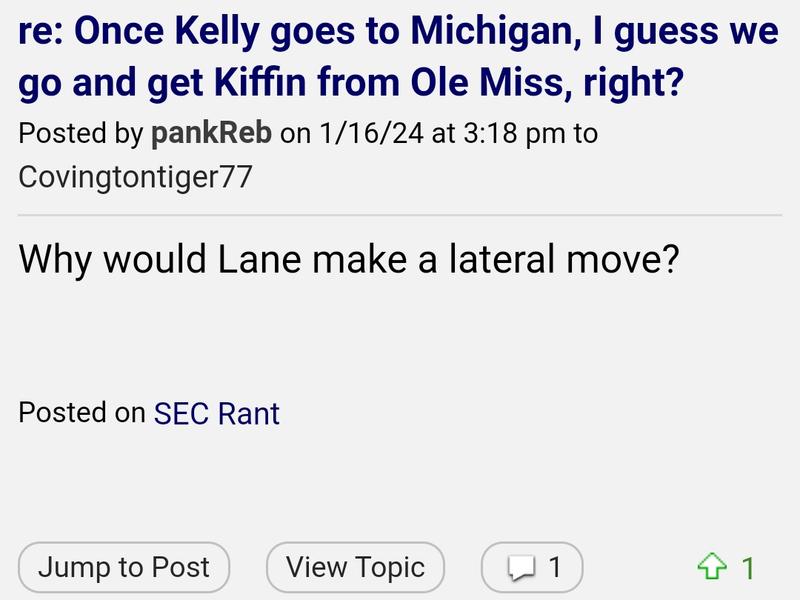Click the post text about Lane's lateral move
The height and width of the screenshot is (600, 800).
(349, 260)
